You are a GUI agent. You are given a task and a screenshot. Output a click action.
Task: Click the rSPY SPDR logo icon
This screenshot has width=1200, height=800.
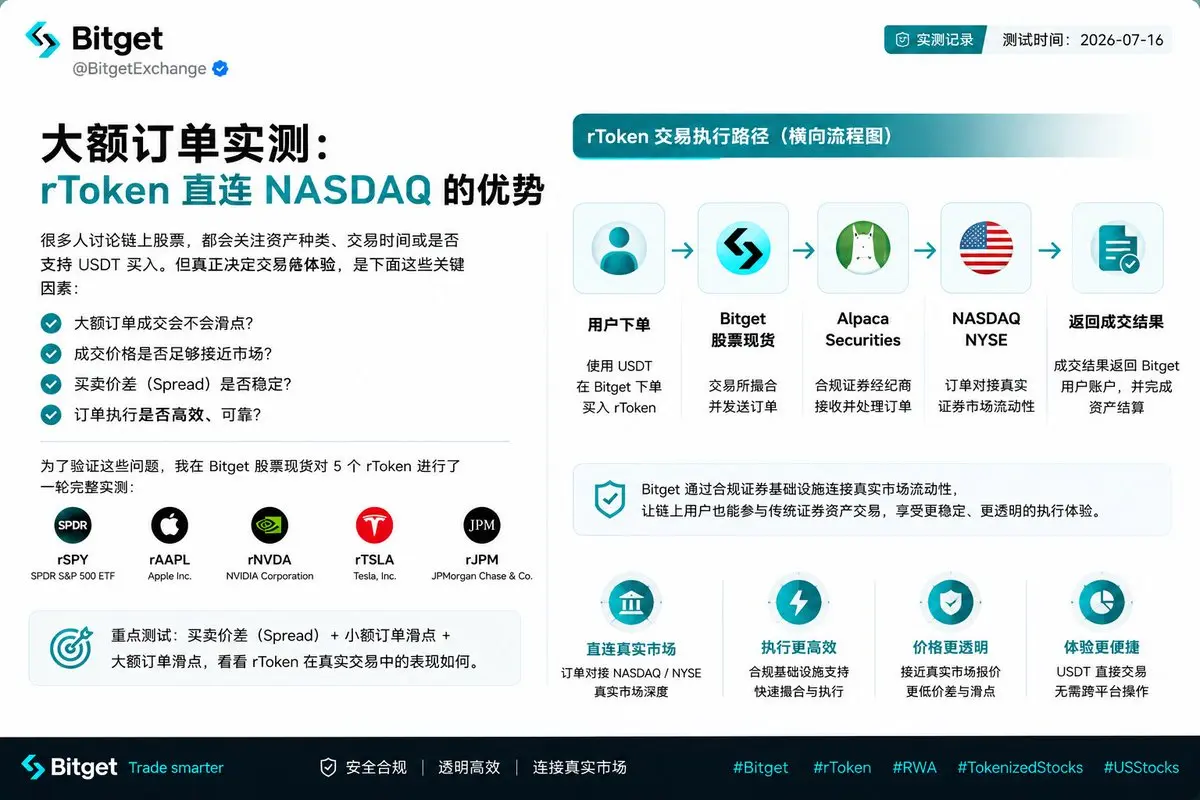coord(73,525)
